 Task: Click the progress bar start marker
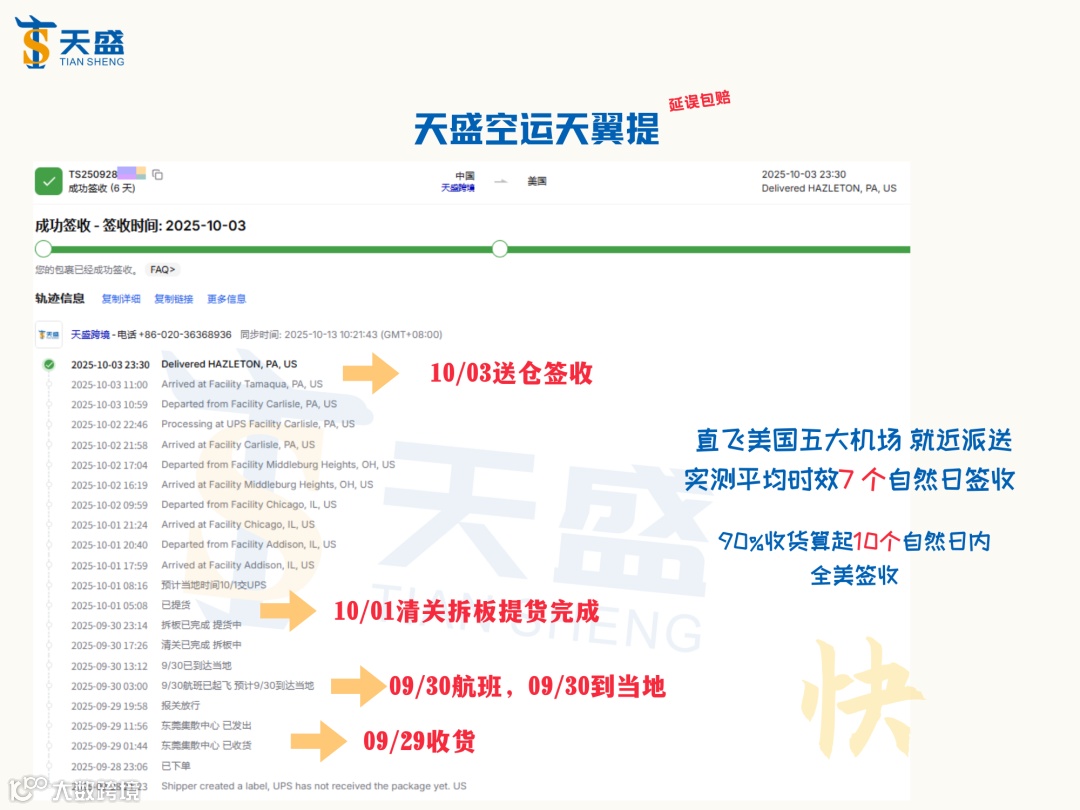tap(43, 249)
